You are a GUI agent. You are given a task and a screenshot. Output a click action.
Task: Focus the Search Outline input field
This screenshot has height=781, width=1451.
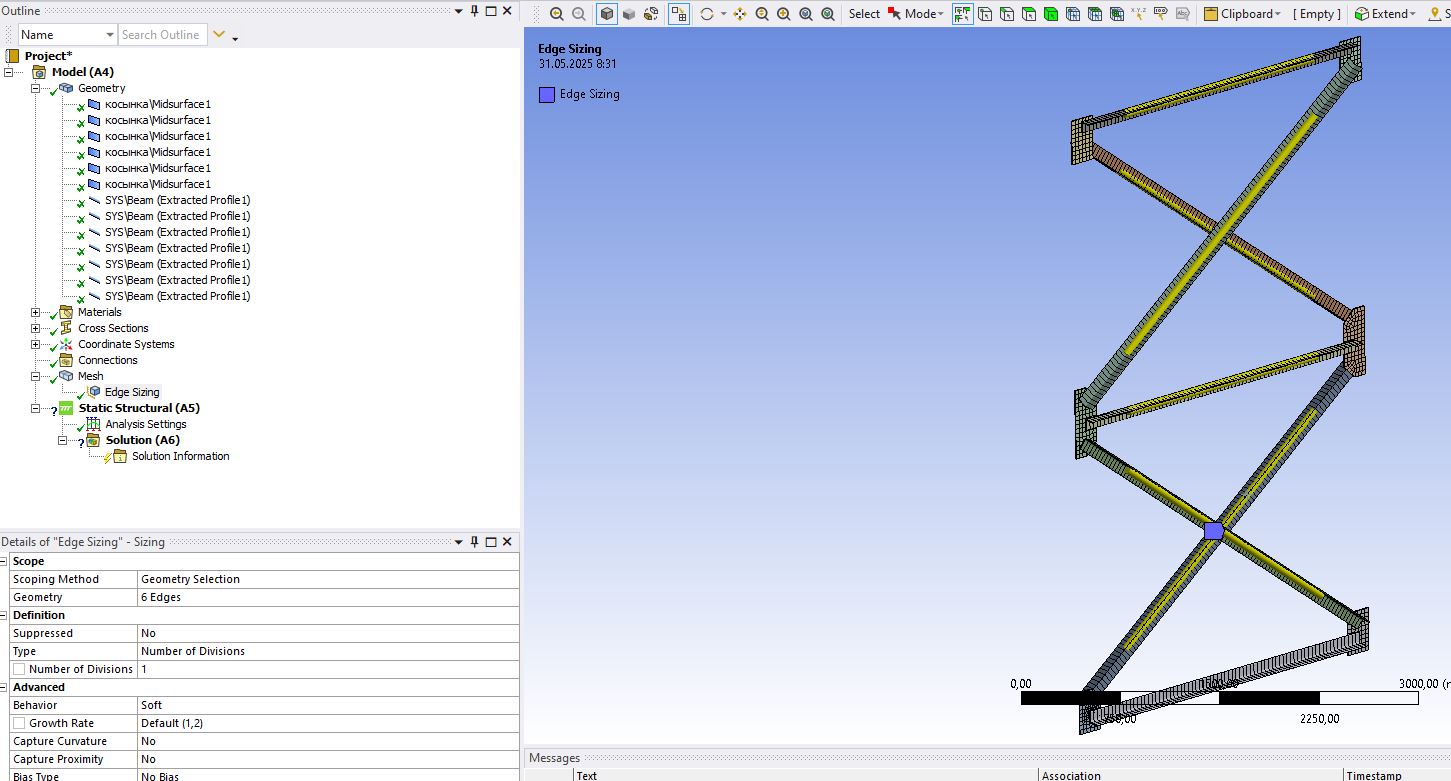tap(163, 35)
